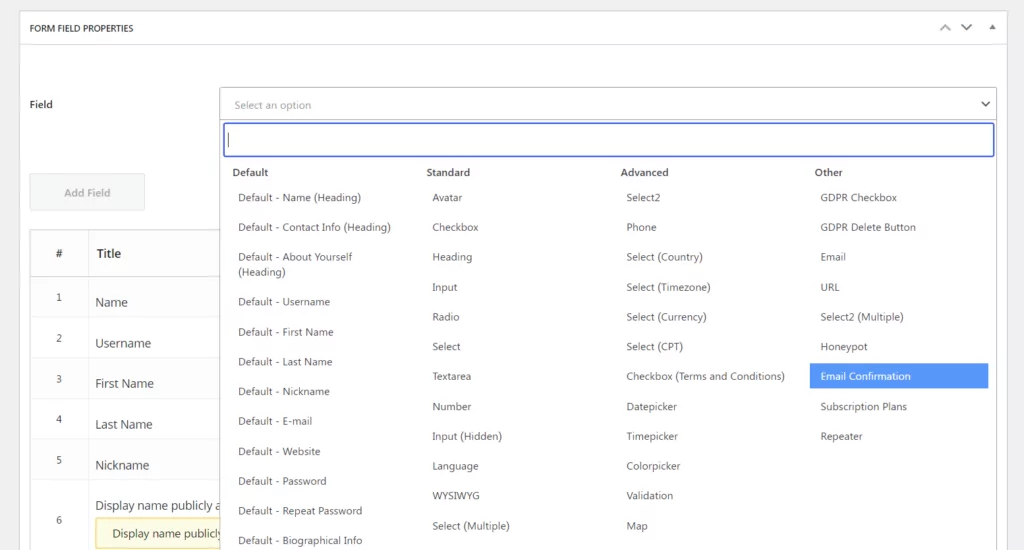1024x550 pixels.
Task: Select the Phone field type
Action: tap(641, 227)
